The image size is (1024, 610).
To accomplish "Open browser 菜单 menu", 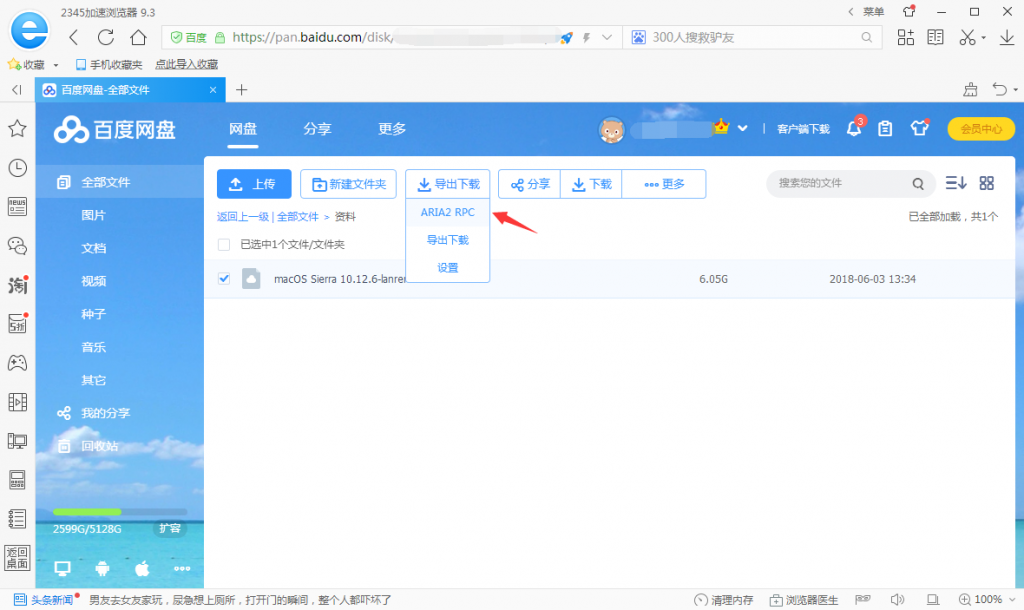I will click(x=873, y=12).
